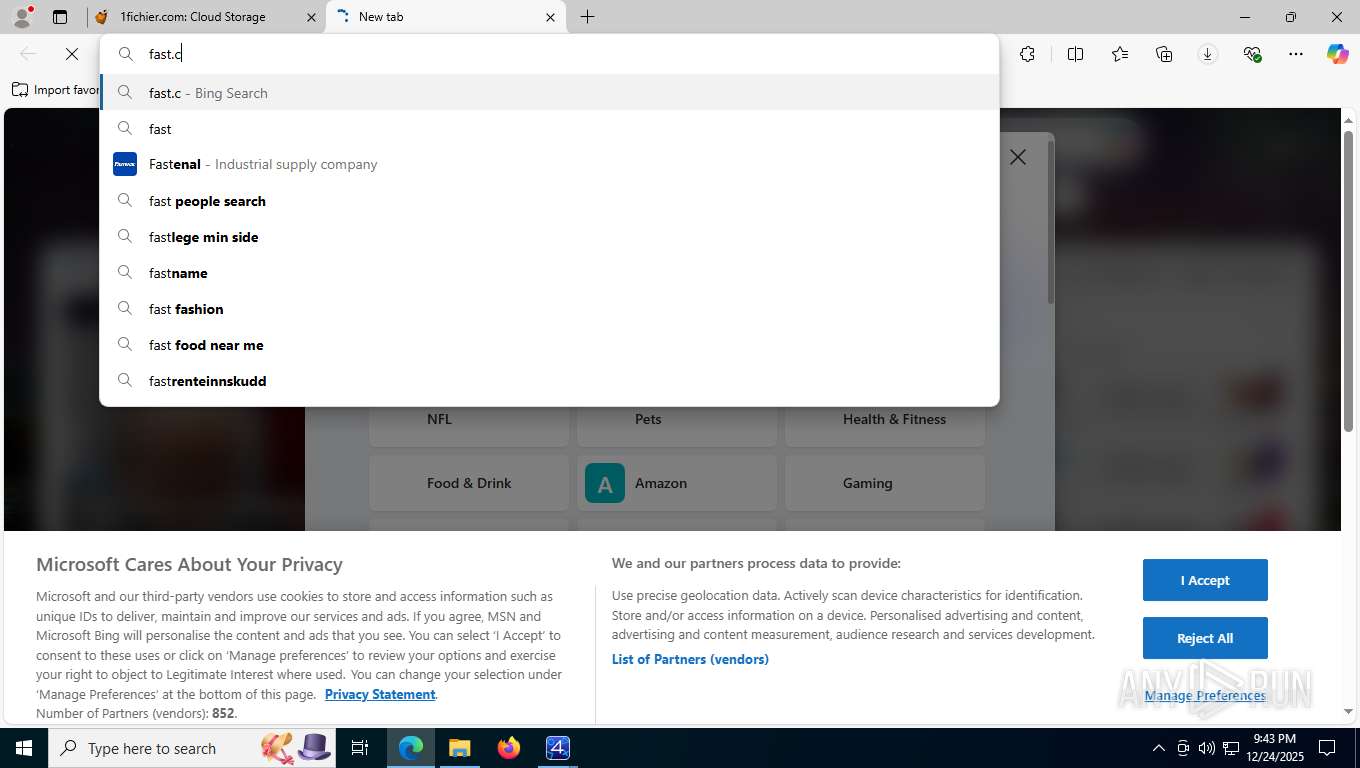1360x768 pixels.
Task: Open the Meet Now tray icon
Action: coord(1183,748)
